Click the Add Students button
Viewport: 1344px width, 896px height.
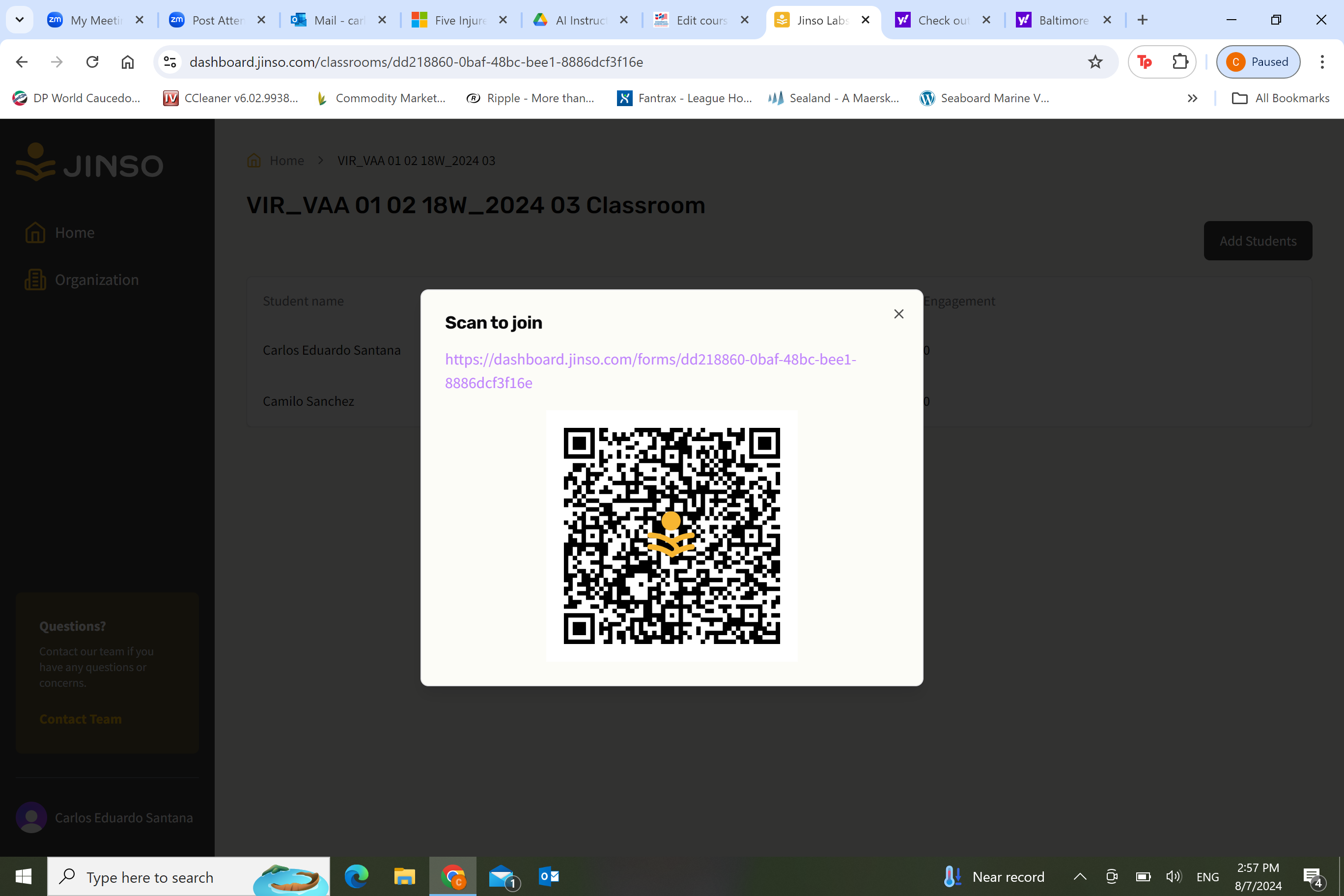point(1258,241)
